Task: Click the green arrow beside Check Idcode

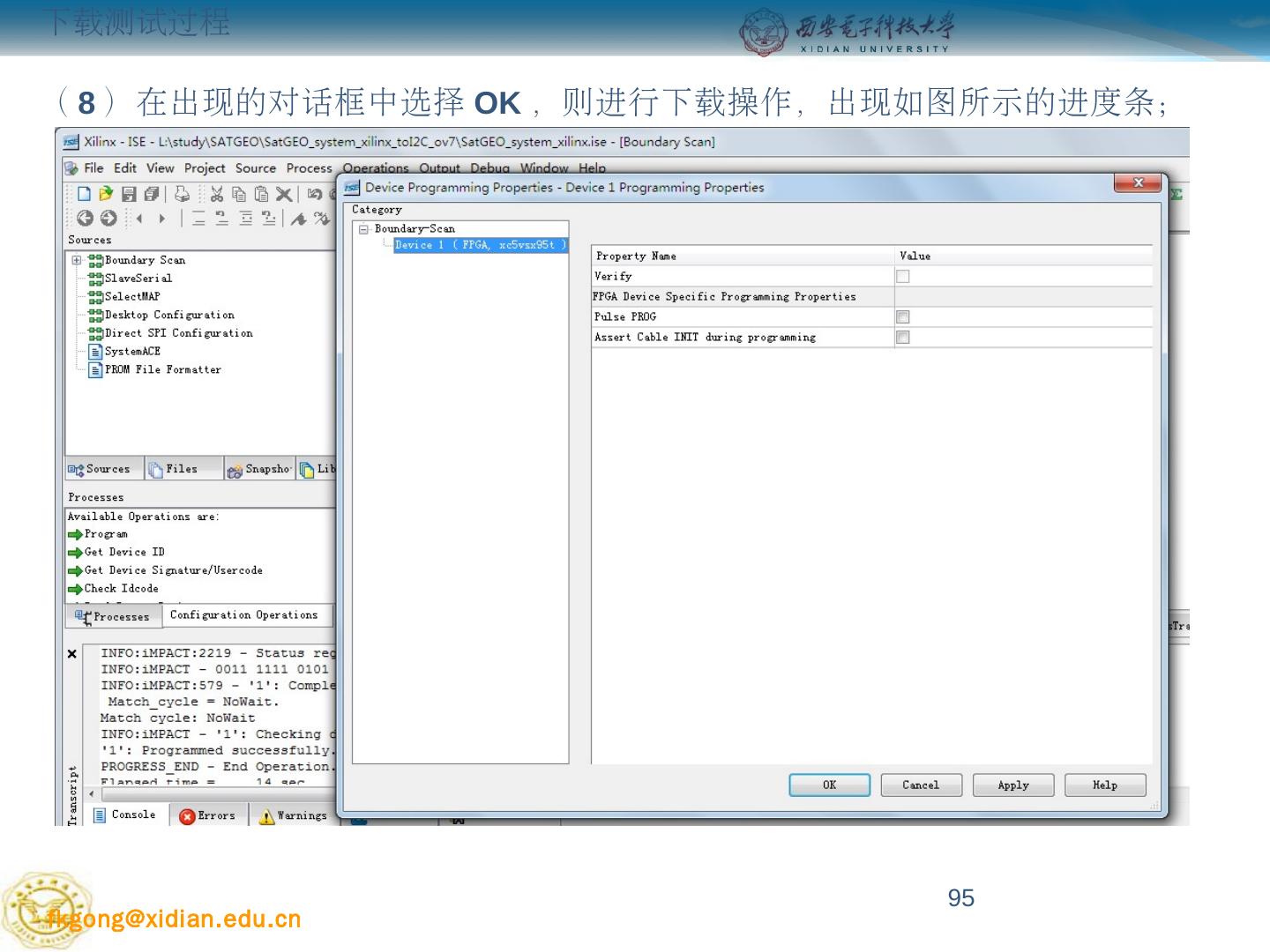Action: coord(75,589)
